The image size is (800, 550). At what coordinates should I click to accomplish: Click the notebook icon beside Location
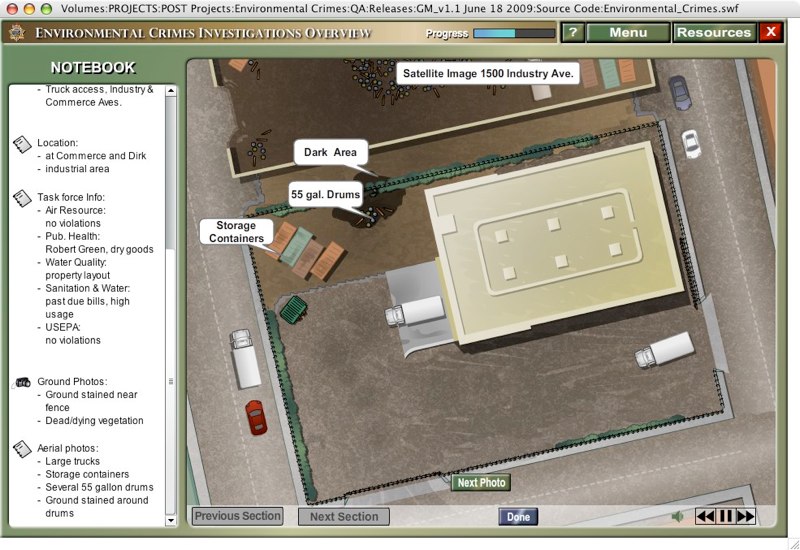(x=22, y=145)
